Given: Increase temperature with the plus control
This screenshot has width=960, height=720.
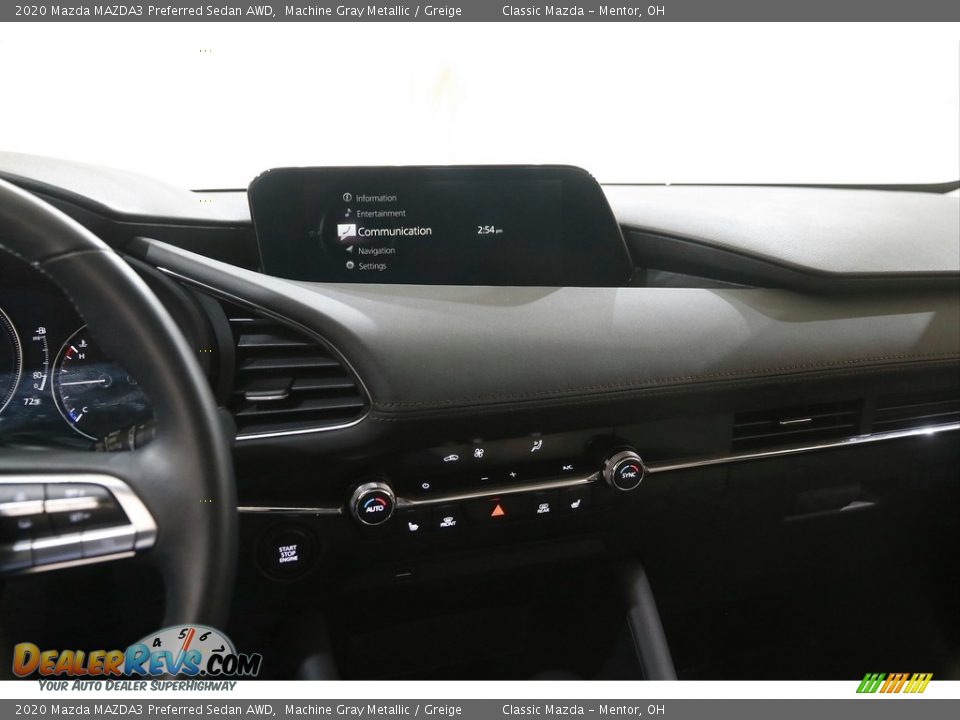Looking at the screenshot, I should point(513,475).
